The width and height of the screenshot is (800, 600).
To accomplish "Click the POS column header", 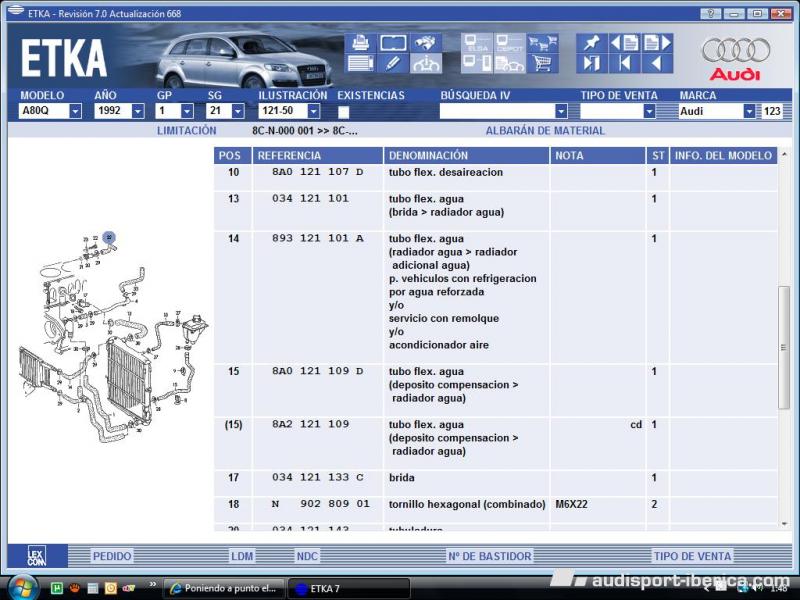I will point(232,156).
